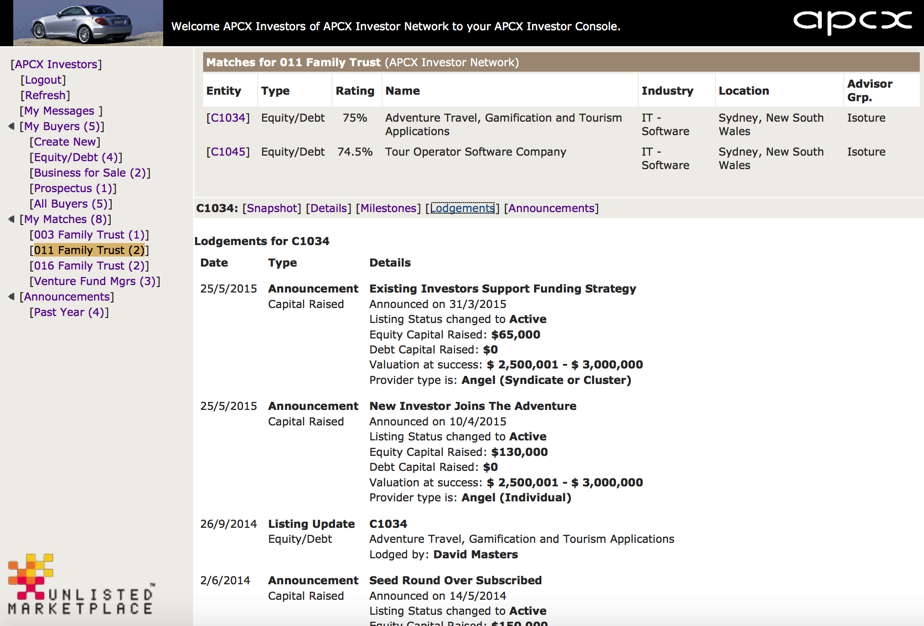
Task: Click the Refresh link in sidebar
Action: point(46,95)
